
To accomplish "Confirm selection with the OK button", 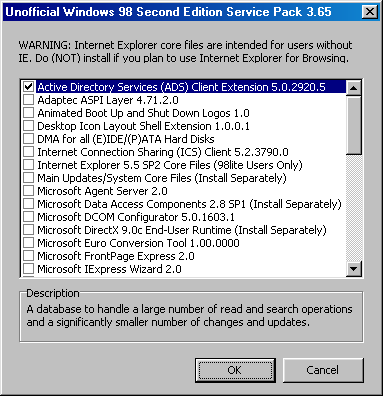I will click(235, 370).
